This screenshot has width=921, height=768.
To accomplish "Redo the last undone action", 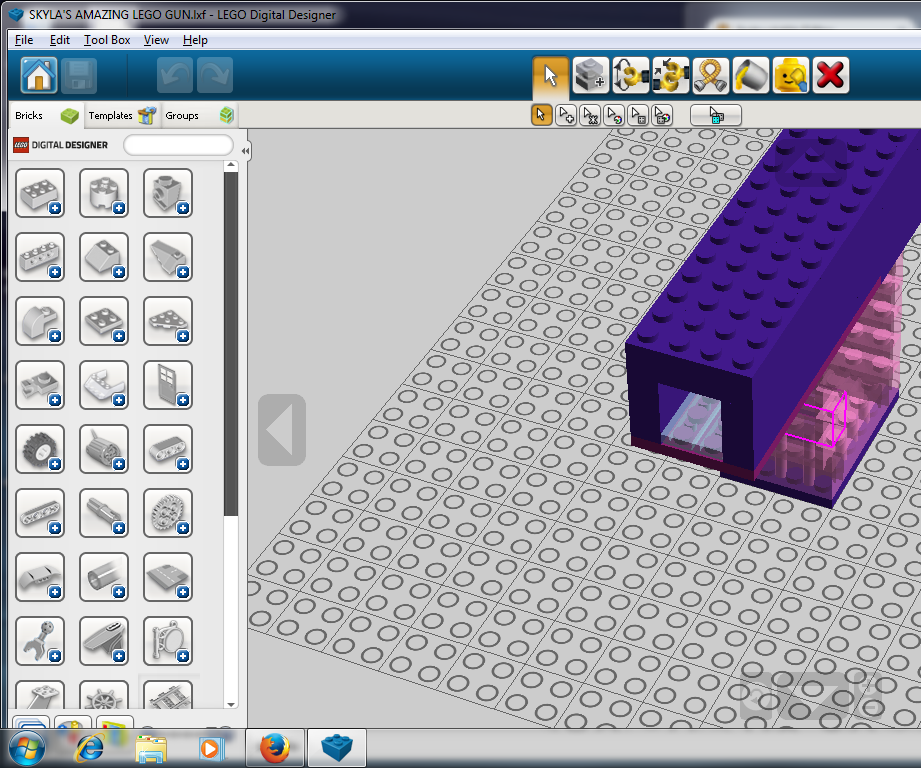I will coord(215,75).
